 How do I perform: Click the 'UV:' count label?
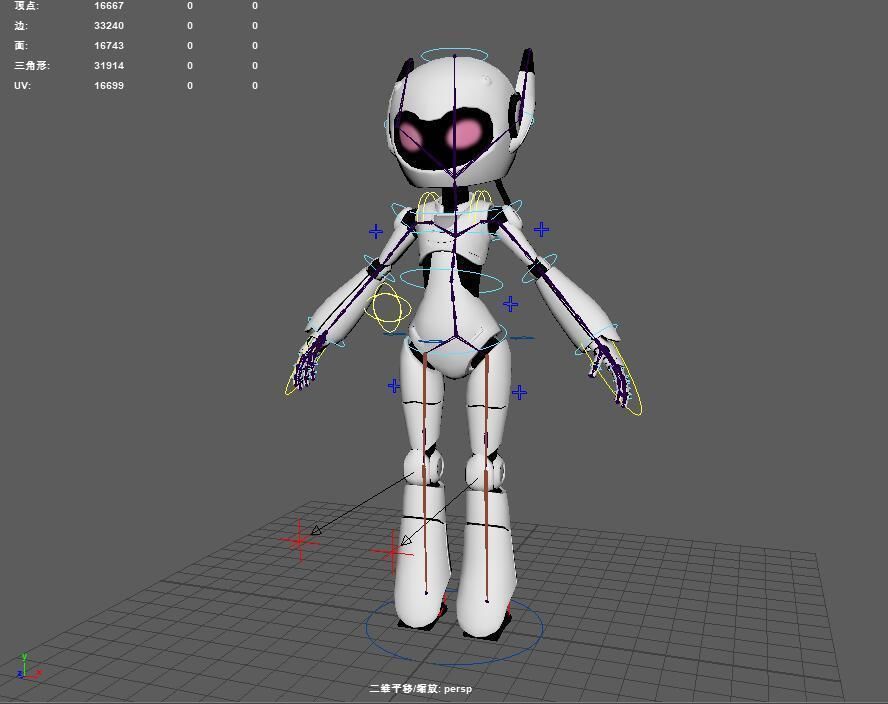coord(23,86)
